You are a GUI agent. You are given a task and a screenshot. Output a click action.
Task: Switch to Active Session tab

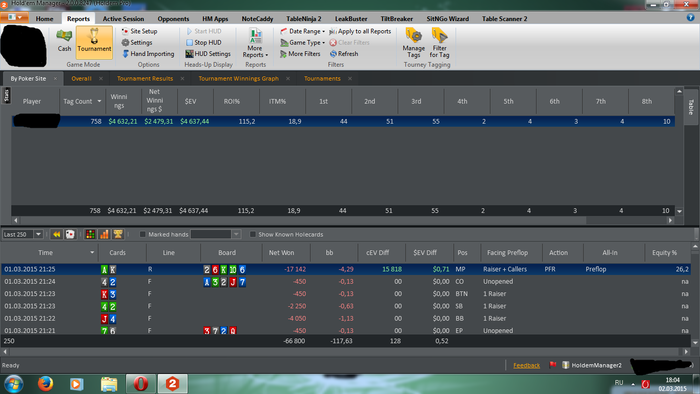point(123,19)
